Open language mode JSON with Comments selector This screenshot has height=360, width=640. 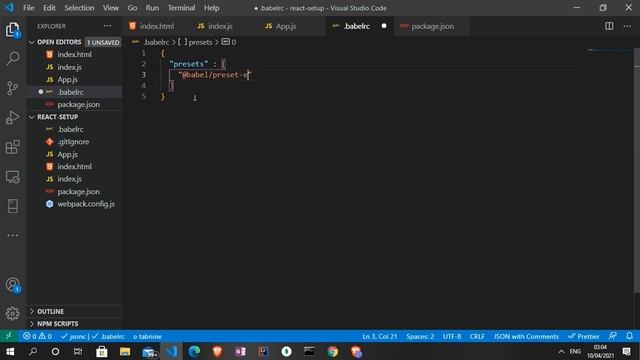(x=526, y=336)
